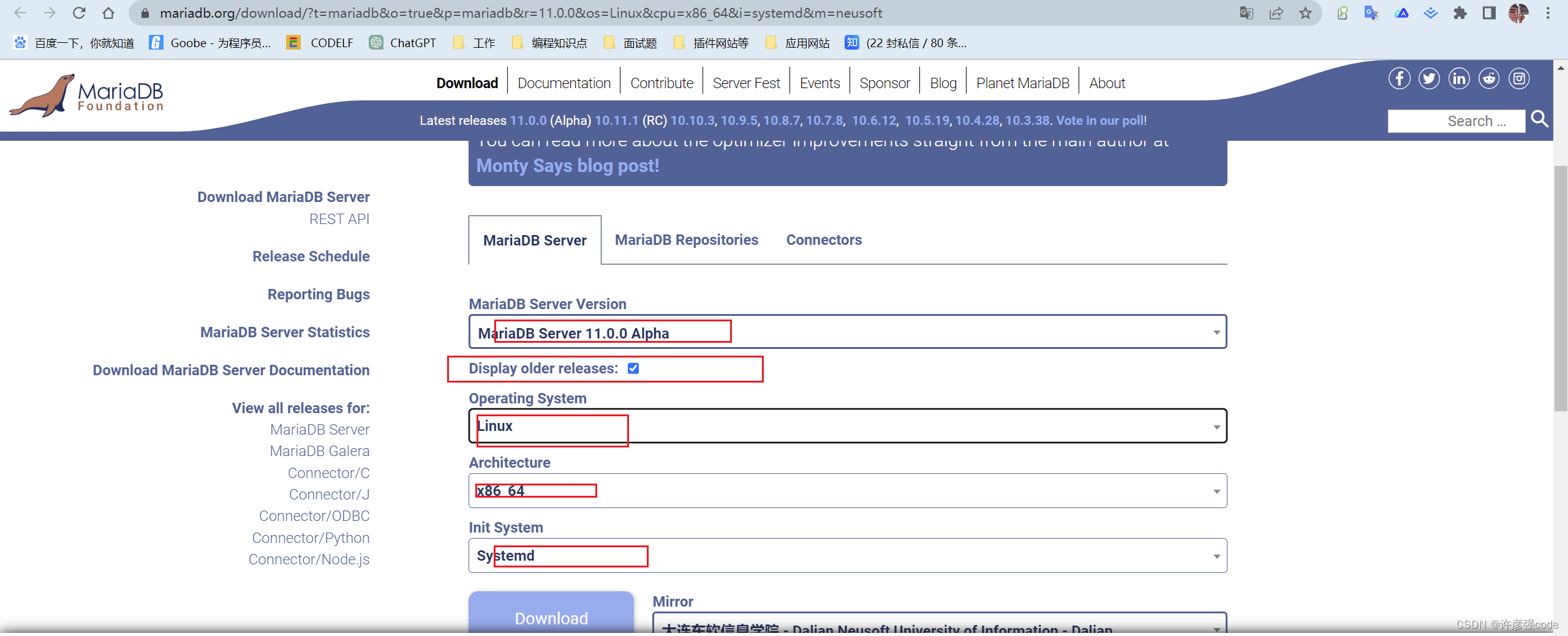1568x636 pixels.
Task: Open the Download nav menu item
Action: (467, 83)
